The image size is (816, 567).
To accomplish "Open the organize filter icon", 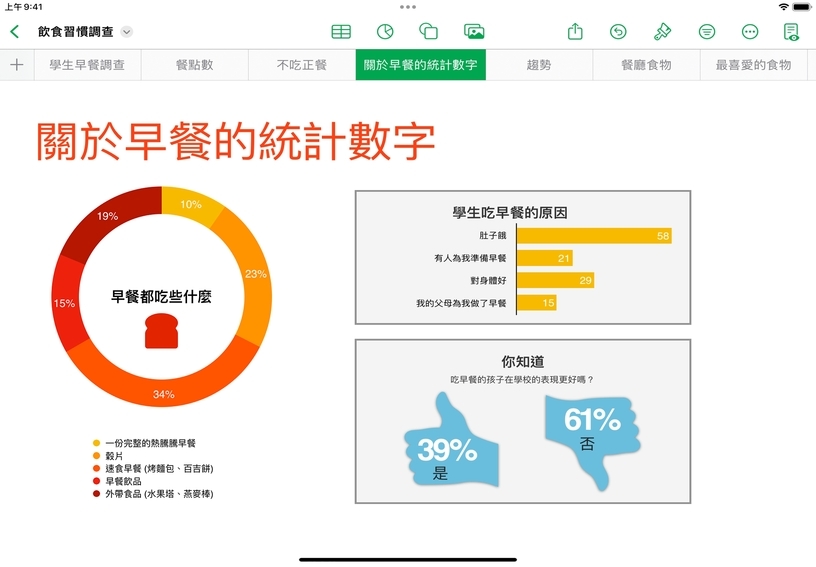I will pyautogui.click(x=707, y=31).
